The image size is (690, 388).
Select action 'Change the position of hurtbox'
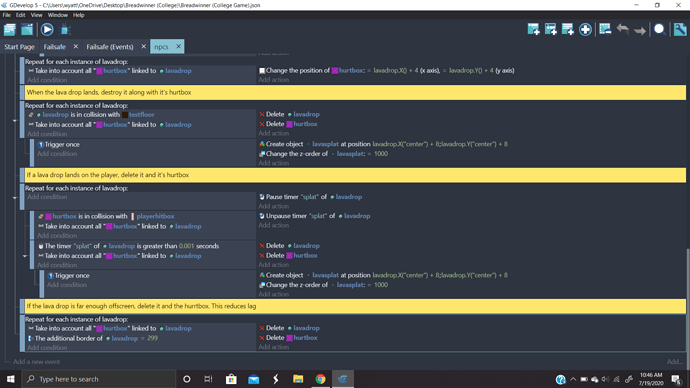386,70
